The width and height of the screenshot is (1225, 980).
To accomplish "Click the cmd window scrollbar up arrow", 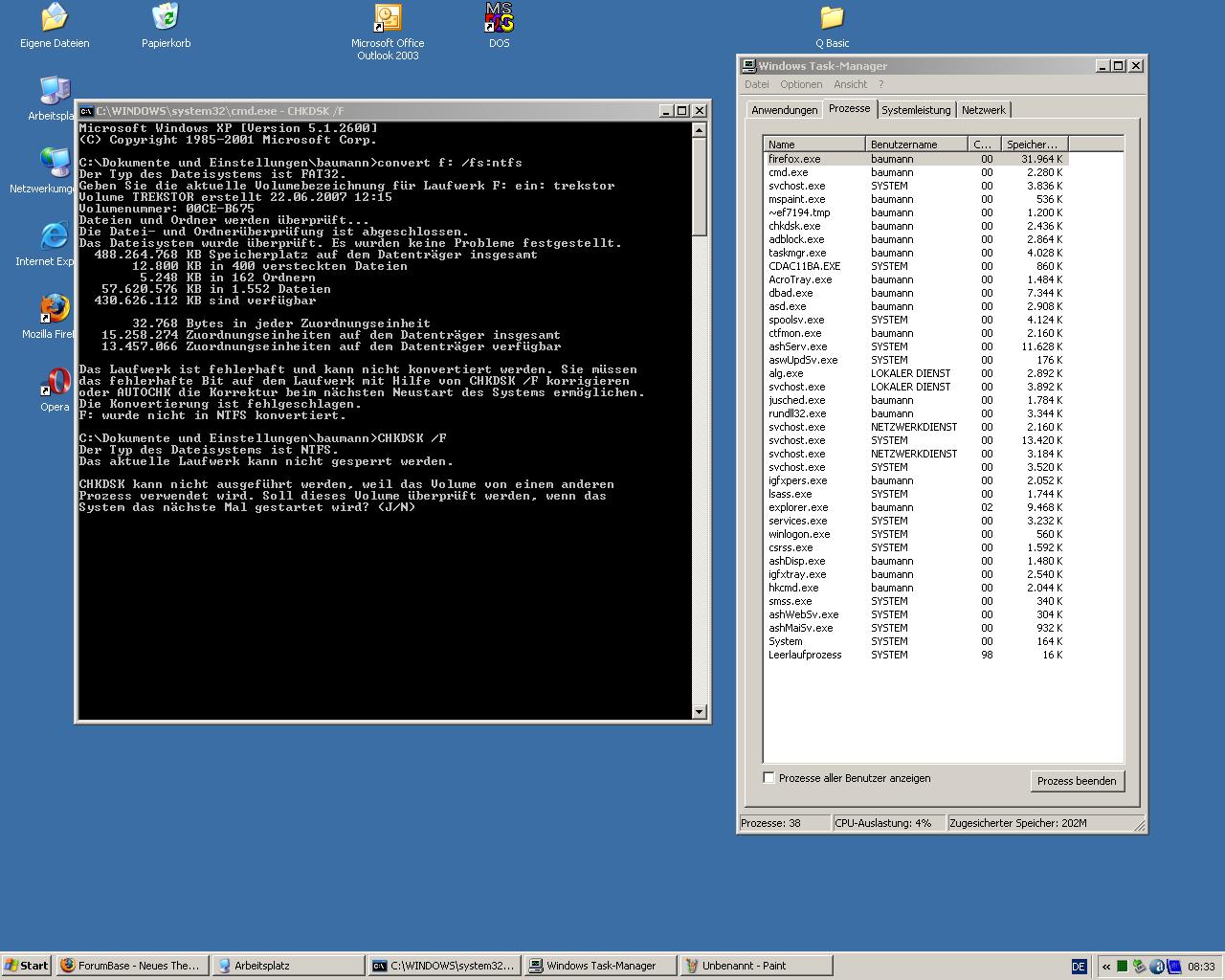I will 699,130.
